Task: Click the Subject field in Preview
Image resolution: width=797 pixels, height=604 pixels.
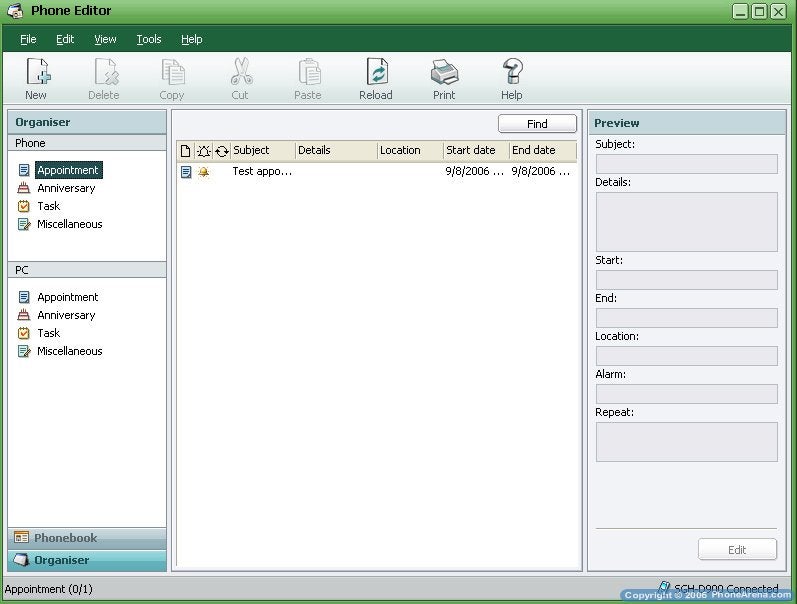Action: (x=687, y=164)
